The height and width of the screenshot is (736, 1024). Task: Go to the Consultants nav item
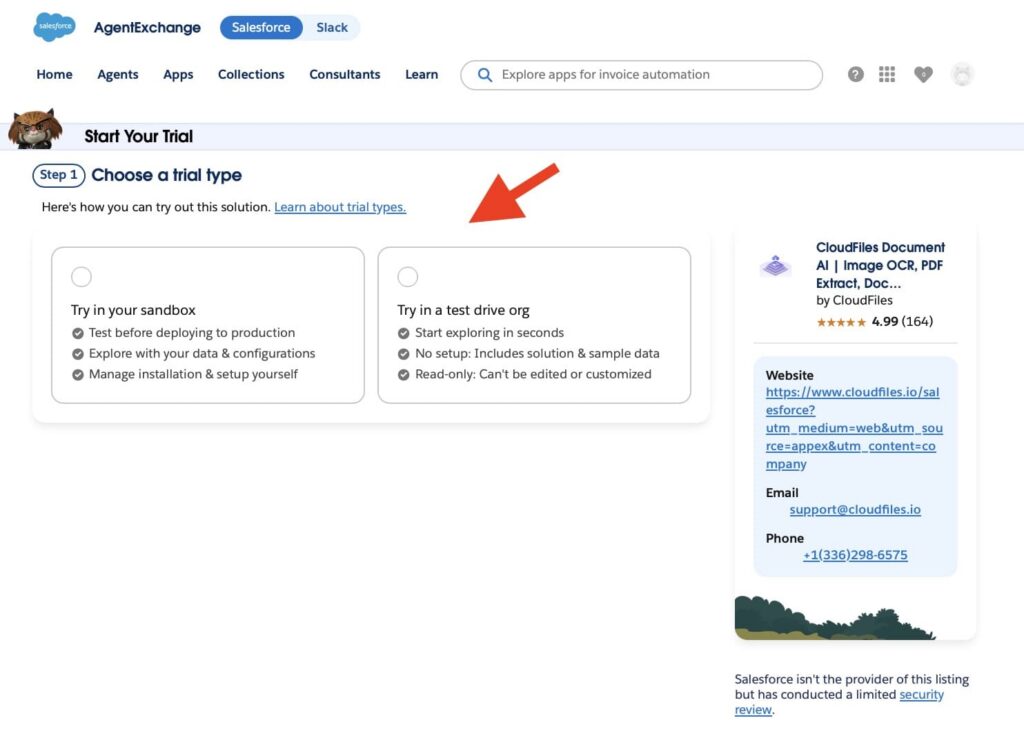(345, 74)
